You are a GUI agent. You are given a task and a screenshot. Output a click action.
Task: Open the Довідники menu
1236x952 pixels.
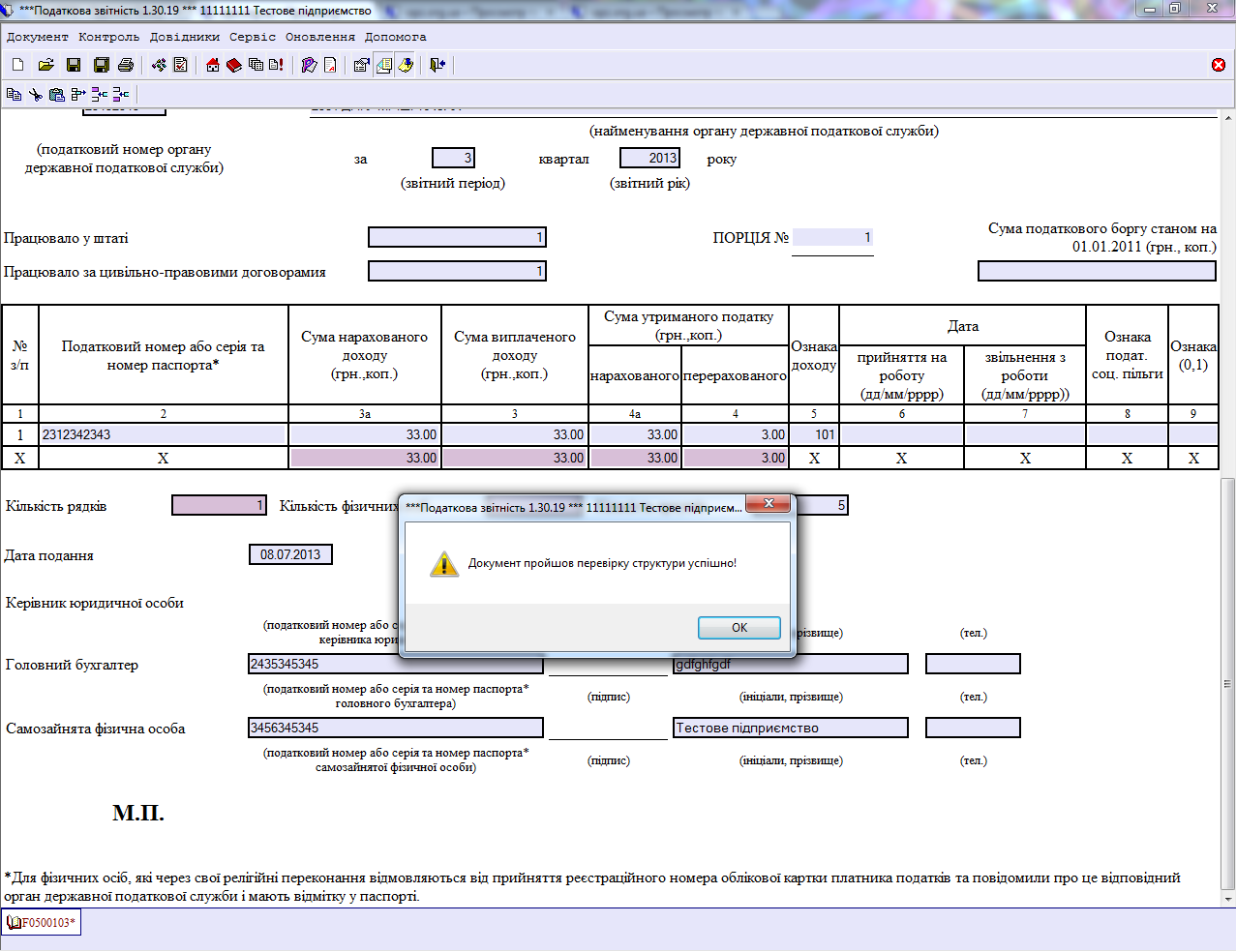click(x=185, y=37)
